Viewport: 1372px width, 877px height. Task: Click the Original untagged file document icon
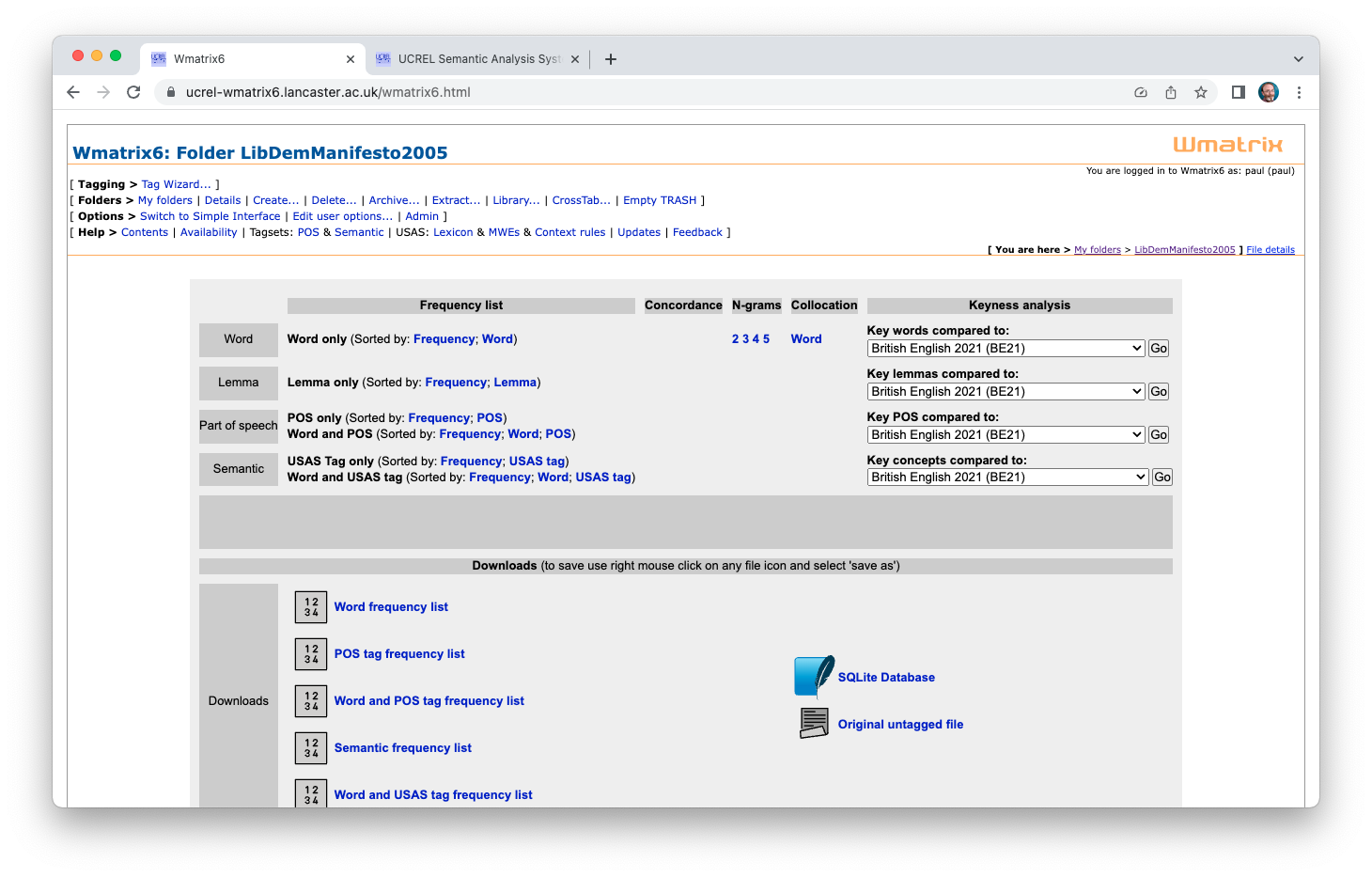coord(814,724)
